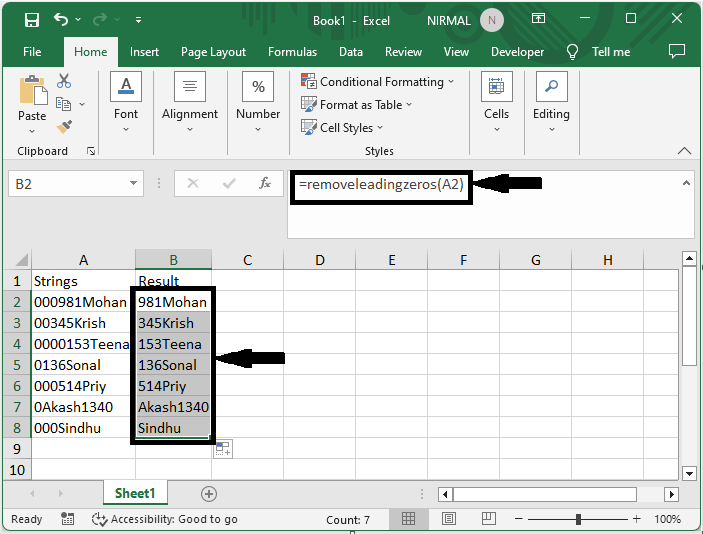This screenshot has height=534, width=703.
Task: Click the Paste clipboard icon
Action: [32, 90]
